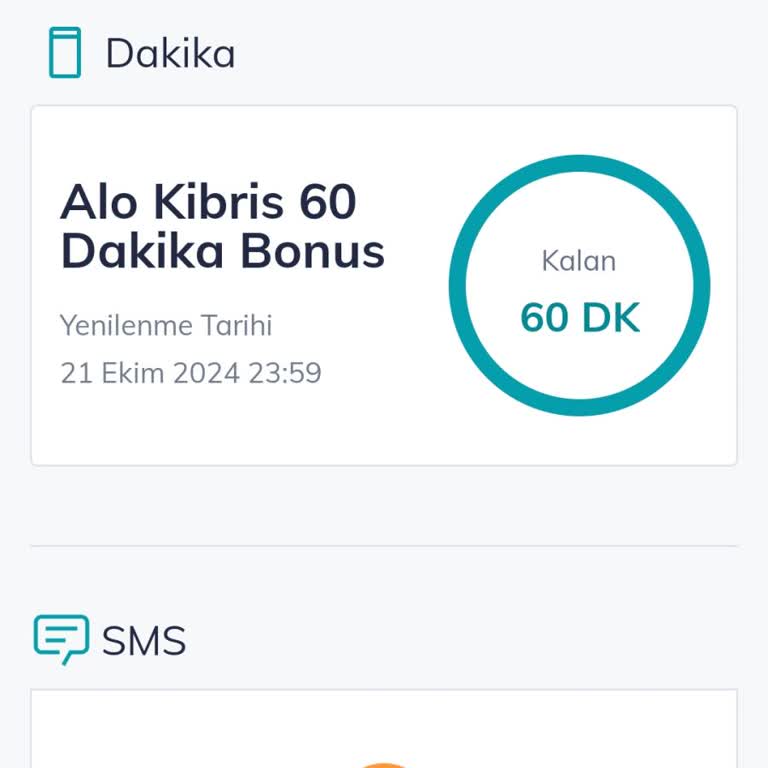Click the year 2024 in the renewal date
The width and height of the screenshot is (768, 768).
(x=206, y=373)
